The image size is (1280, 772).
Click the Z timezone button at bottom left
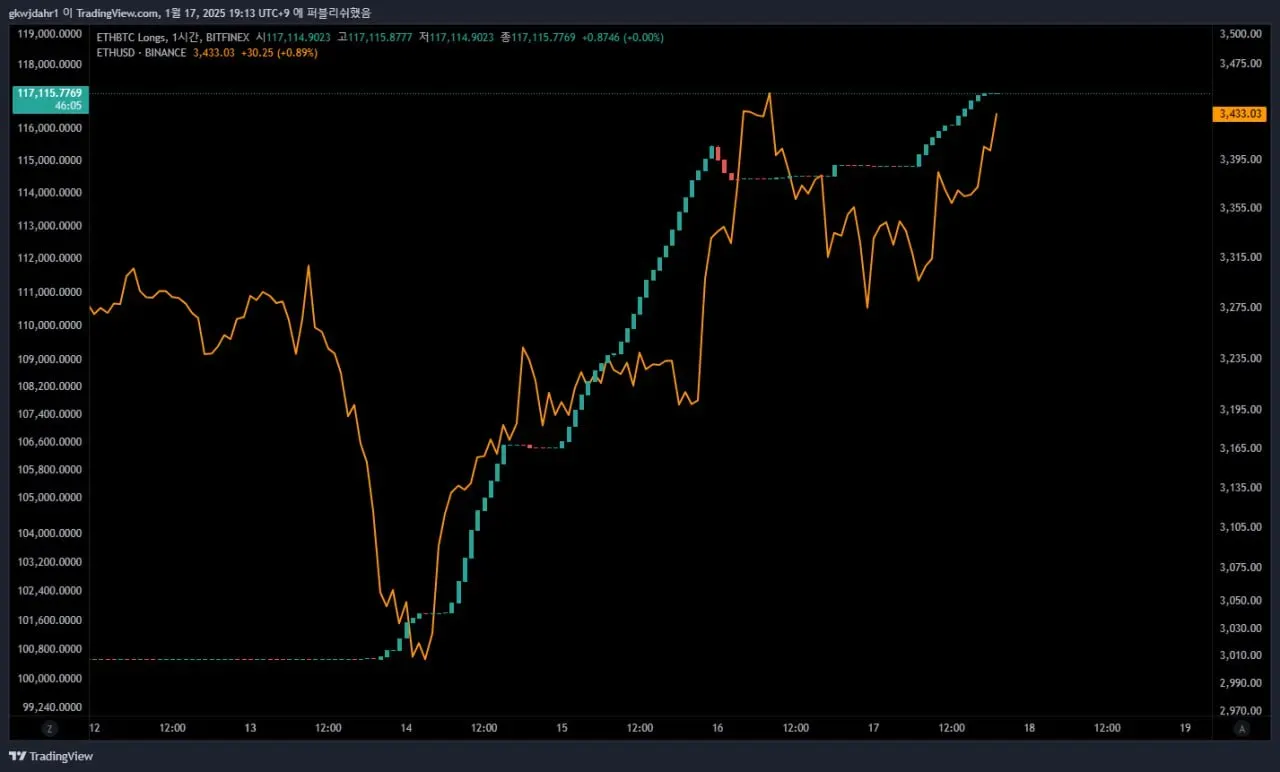pos(49,729)
